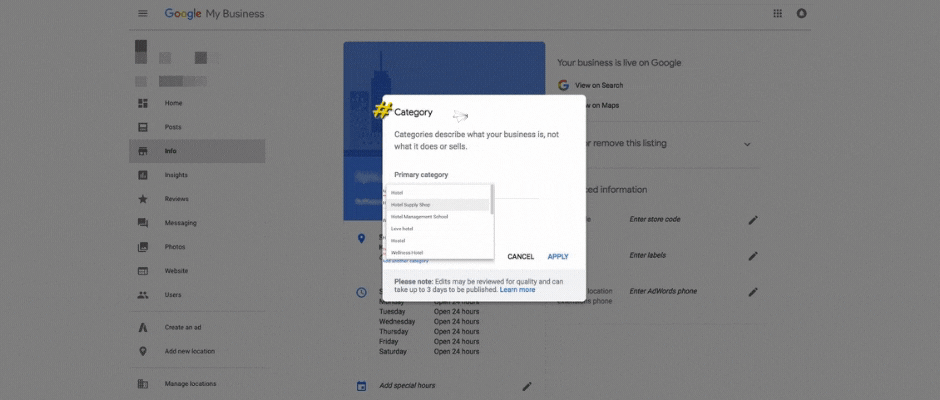Click the Info storefront icon
The width and height of the screenshot is (940, 400).
point(143,151)
